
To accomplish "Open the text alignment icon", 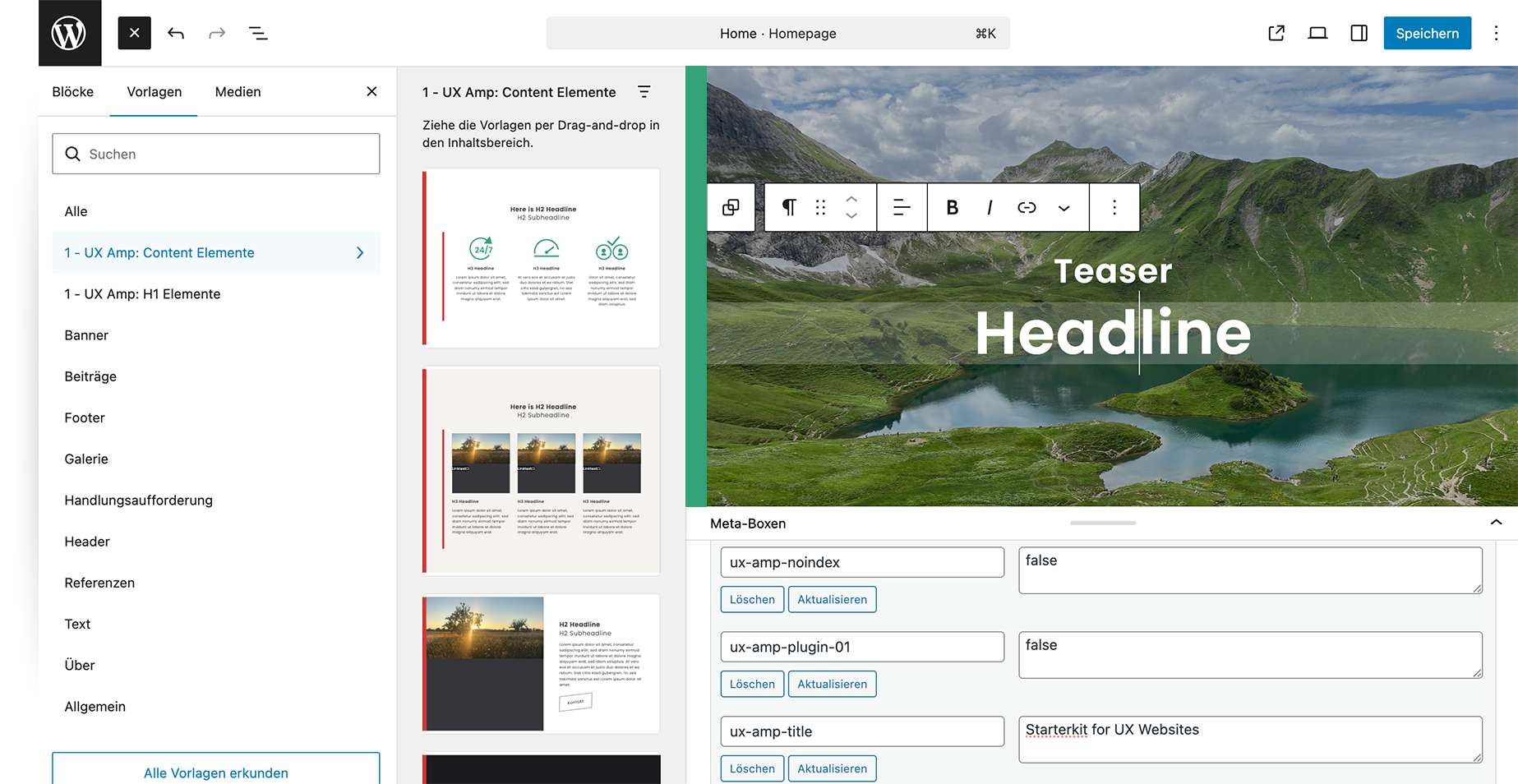I will pos(902,207).
